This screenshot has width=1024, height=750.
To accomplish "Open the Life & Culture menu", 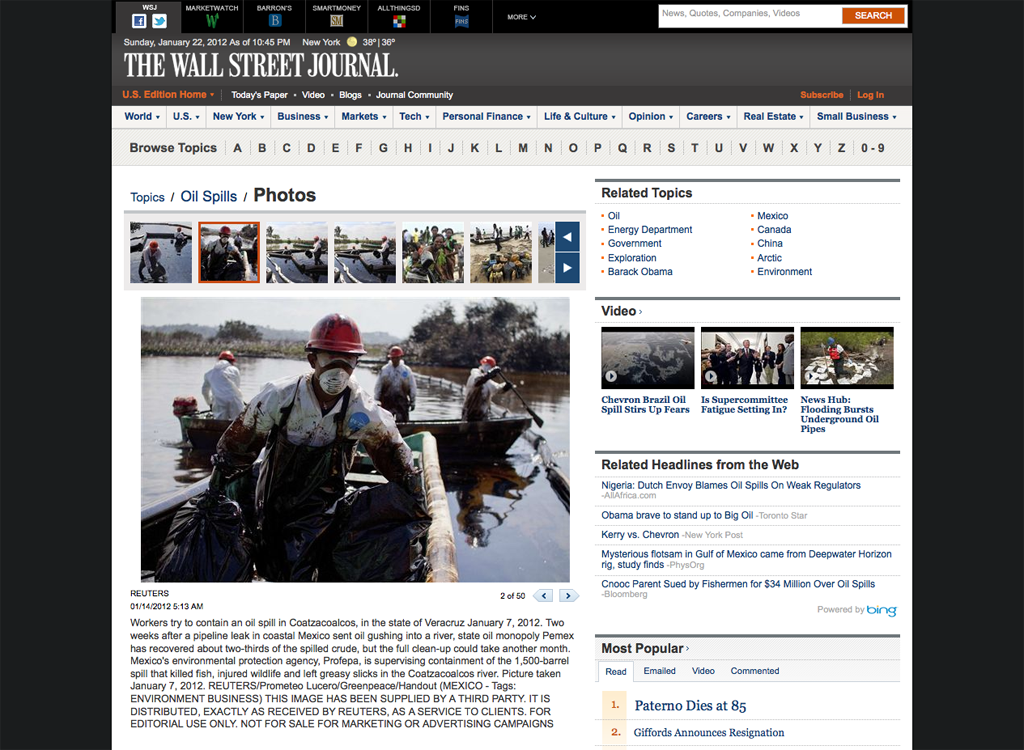I will coord(580,116).
